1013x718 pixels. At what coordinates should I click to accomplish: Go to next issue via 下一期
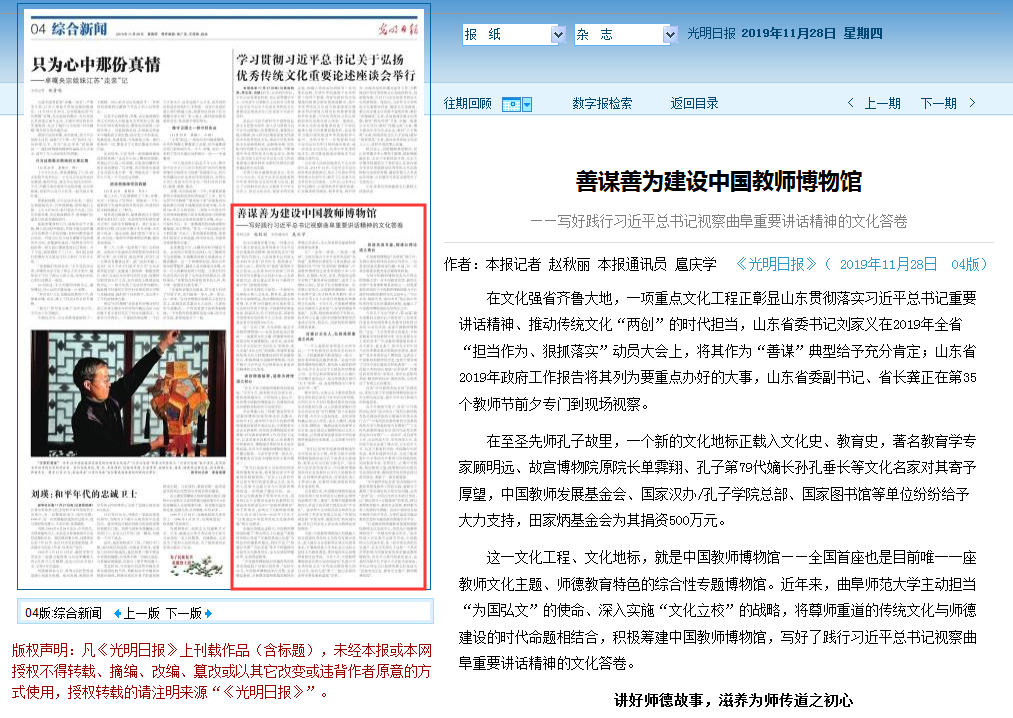click(x=938, y=103)
